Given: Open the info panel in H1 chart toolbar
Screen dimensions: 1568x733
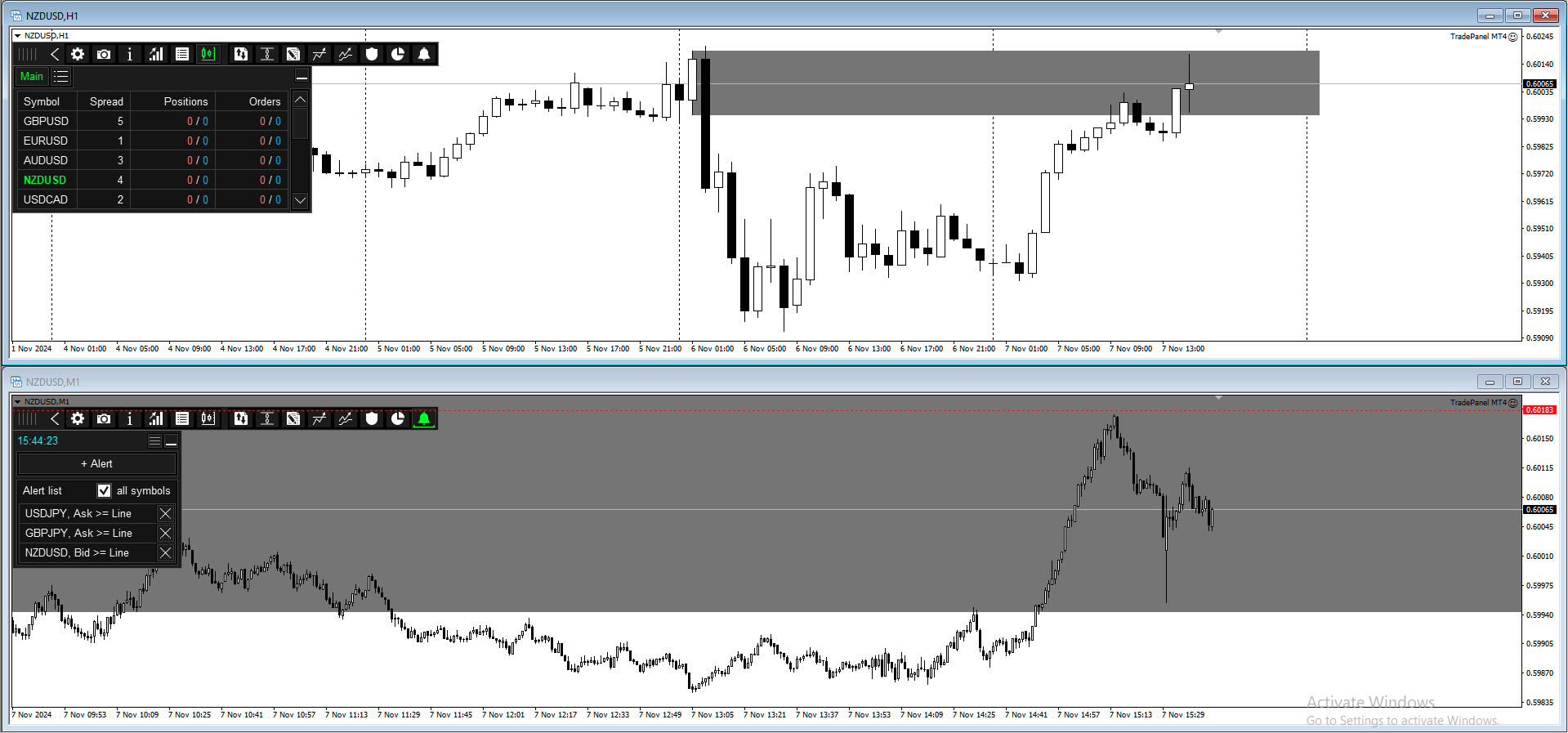Looking at the screenshot, I should (x=130, y=54).
